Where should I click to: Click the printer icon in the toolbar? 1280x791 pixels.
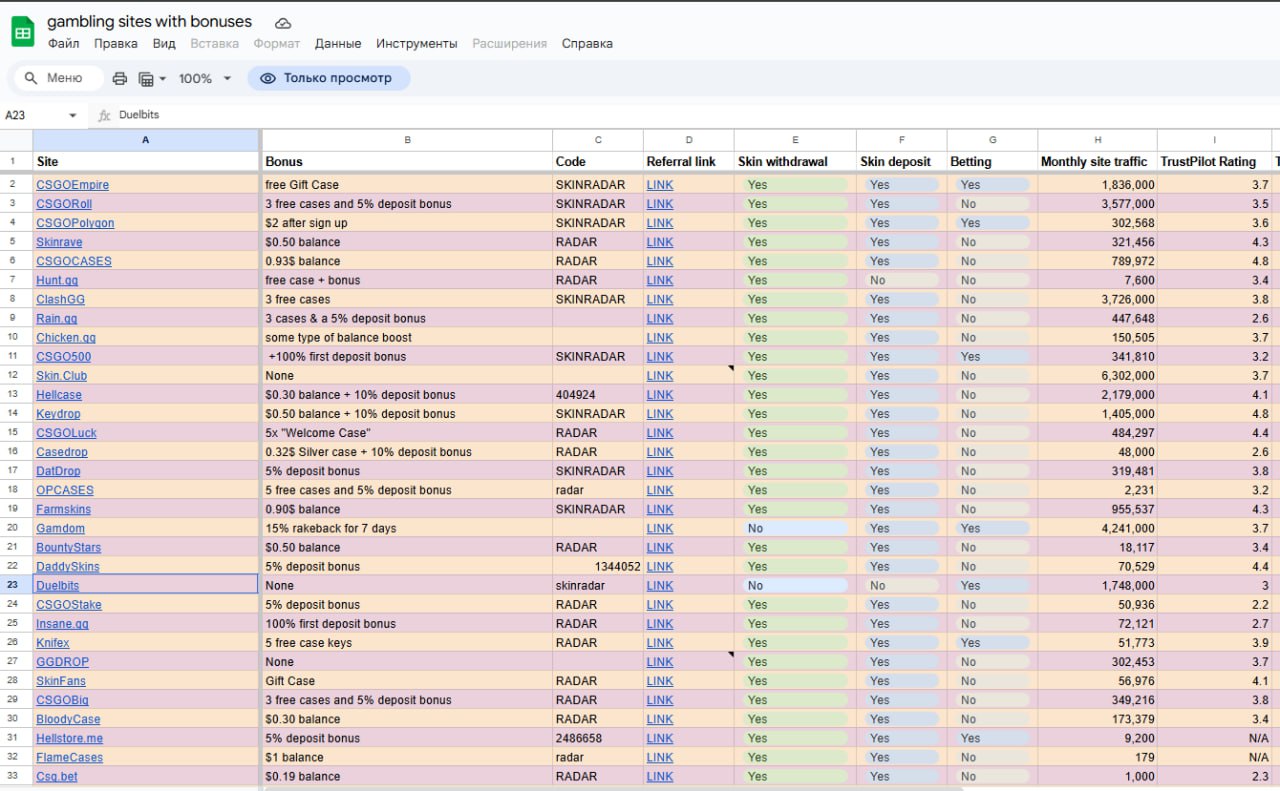coord(120,78)
